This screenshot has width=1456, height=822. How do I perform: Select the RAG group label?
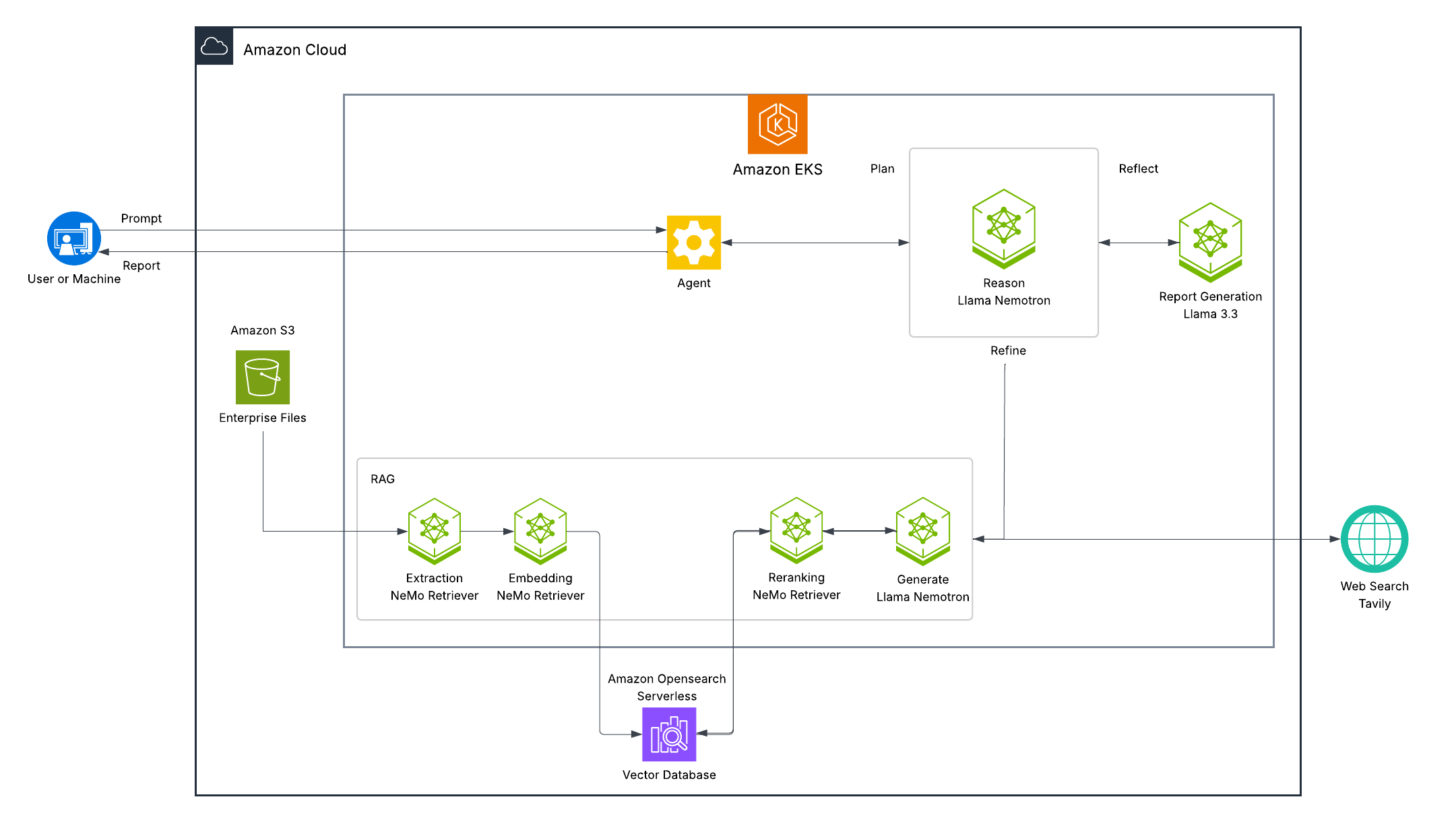click(x=383, y=479)
